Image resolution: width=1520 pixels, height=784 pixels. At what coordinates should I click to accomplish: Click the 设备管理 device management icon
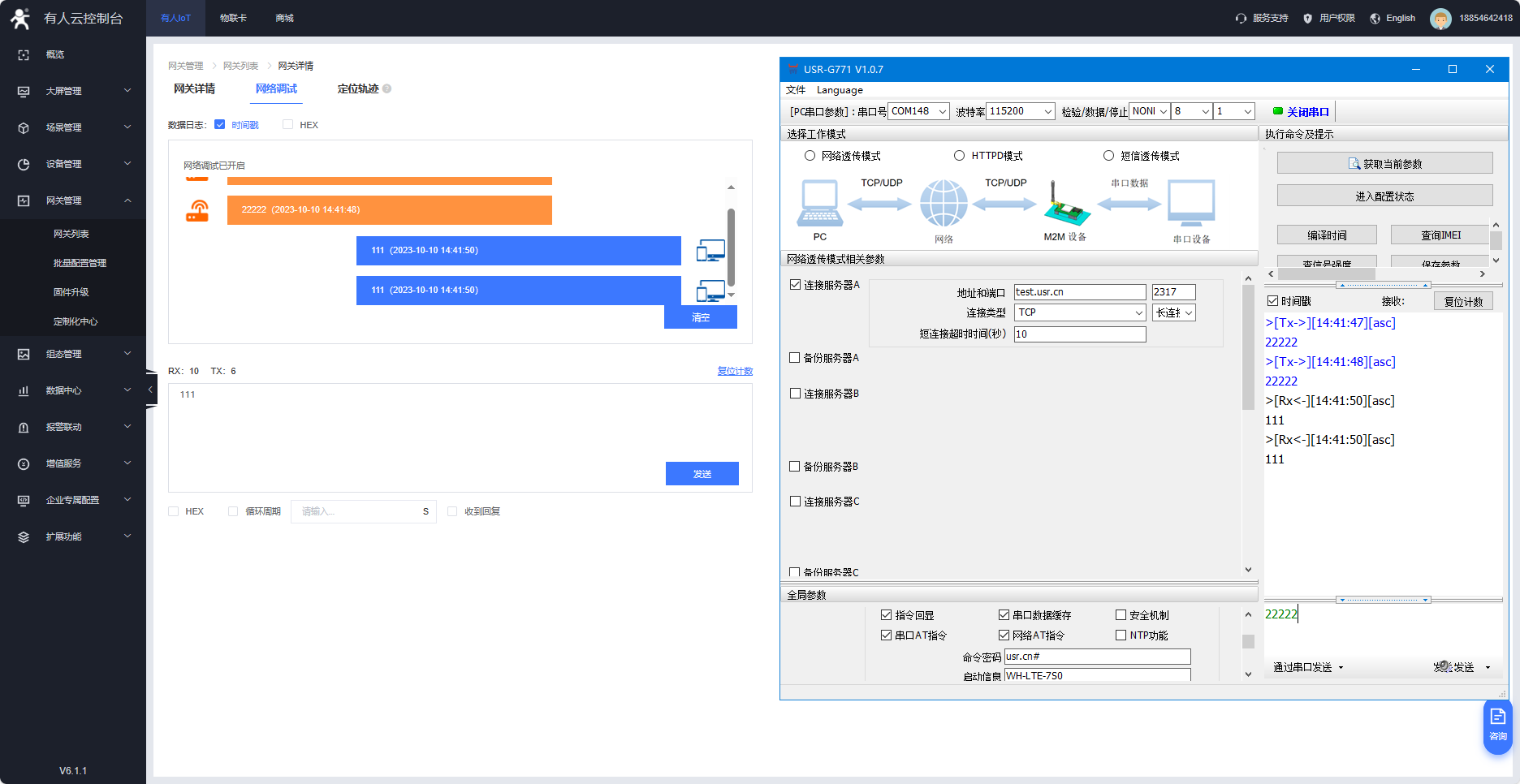24,164
